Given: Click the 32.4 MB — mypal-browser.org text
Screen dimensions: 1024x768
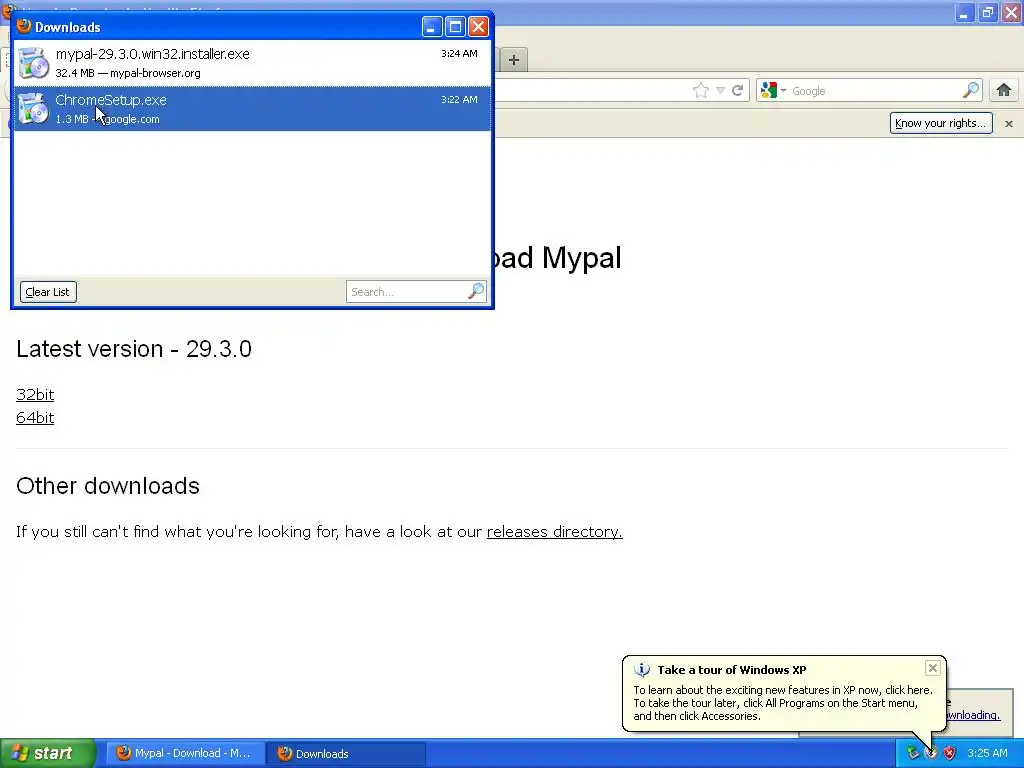Looking at the screenshot, I should pyautogui.click(x=128, y=73).
